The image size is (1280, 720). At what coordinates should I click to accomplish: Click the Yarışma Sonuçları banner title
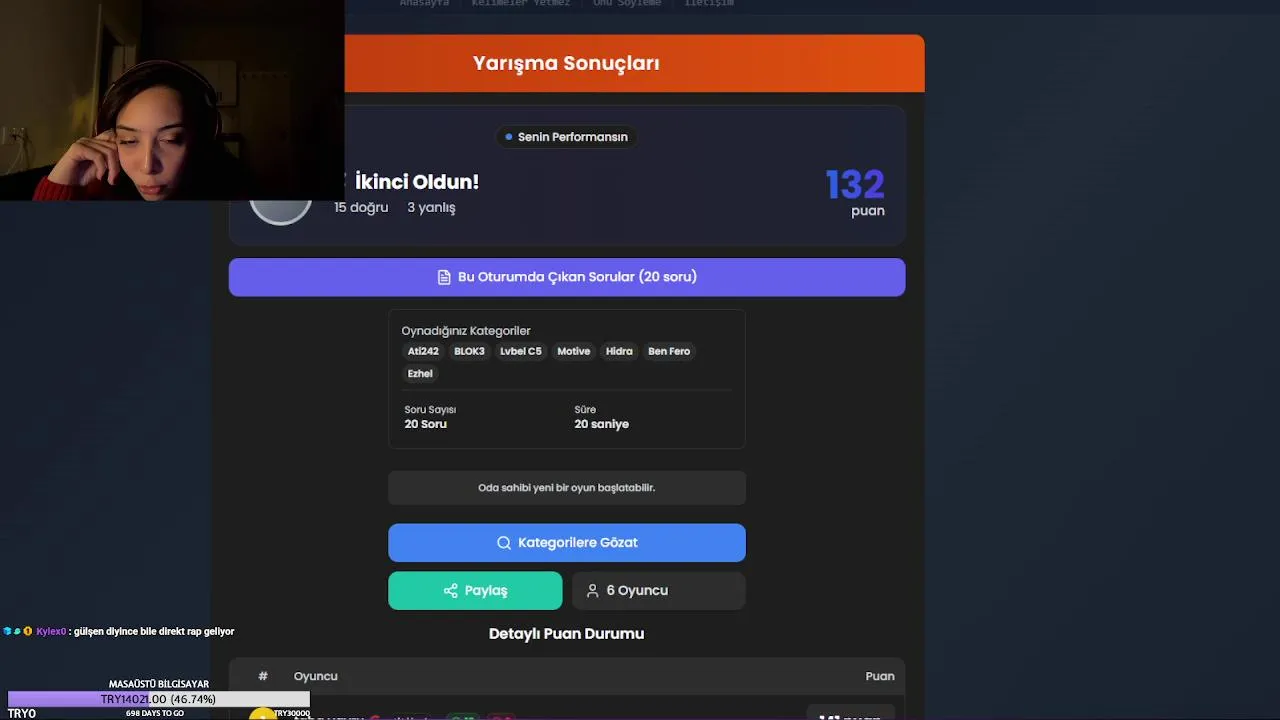(x=566, y=63)
